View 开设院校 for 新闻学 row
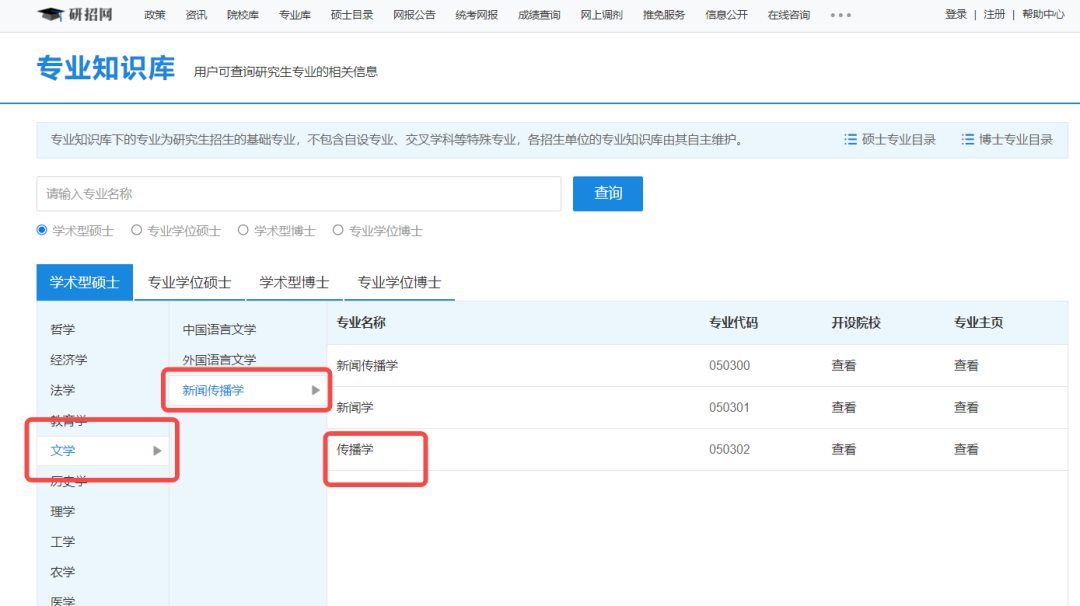The height and width of the screenshot is (606, 1080). [844, 408]
